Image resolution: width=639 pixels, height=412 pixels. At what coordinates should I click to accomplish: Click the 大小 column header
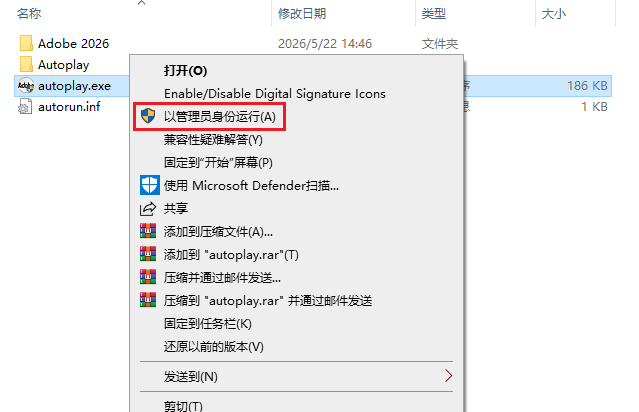click(x=554, y=14)
